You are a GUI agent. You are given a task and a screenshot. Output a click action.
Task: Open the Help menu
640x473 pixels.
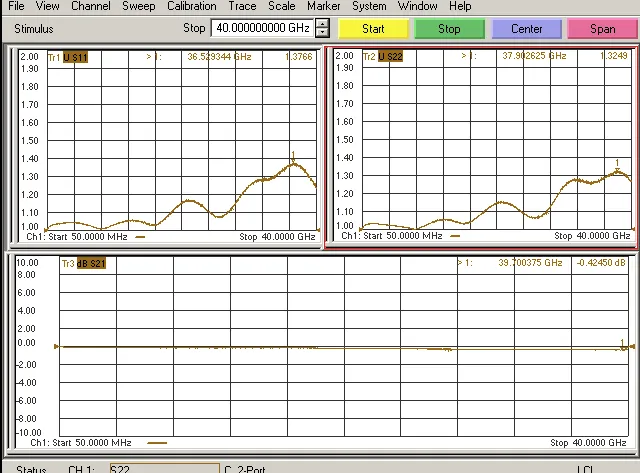460,6
